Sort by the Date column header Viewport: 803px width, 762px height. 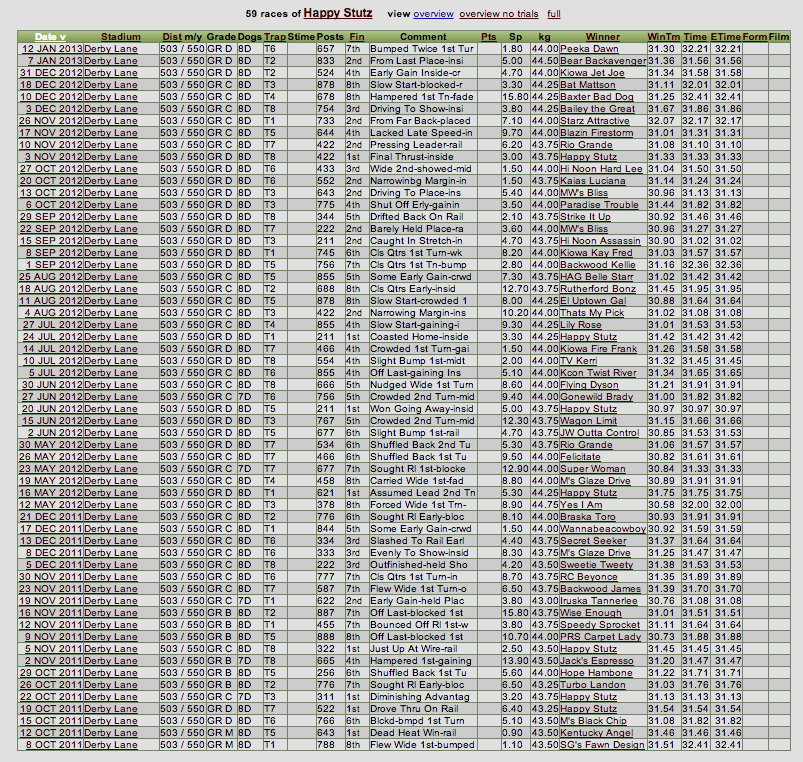(x=50, y=37)
